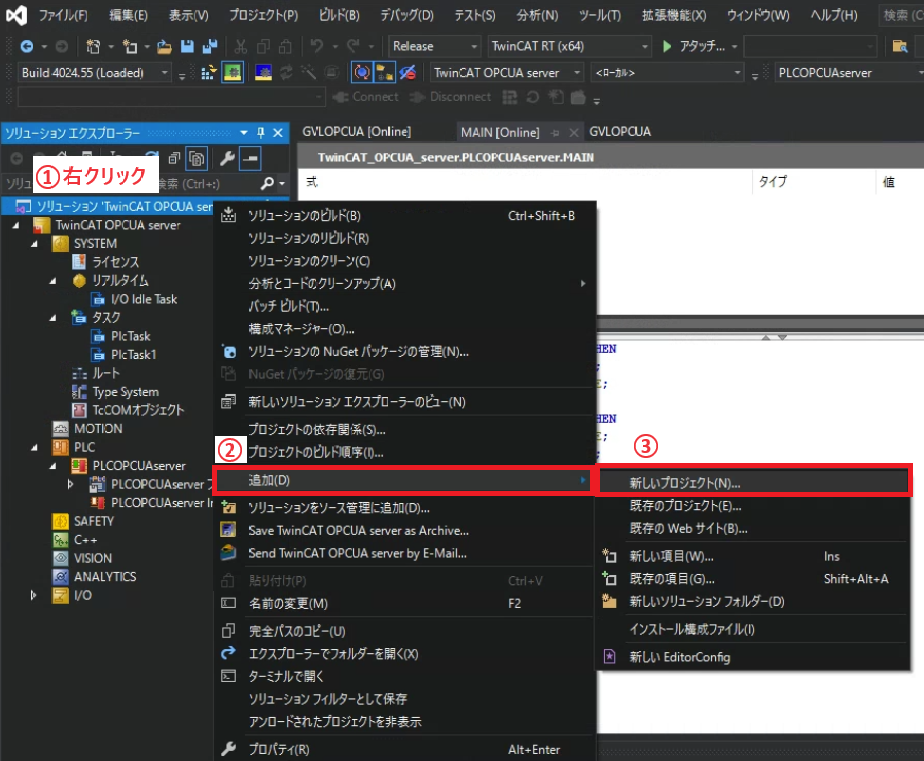
Task: Pin the Solution Explorer panel
Action: tap(260, 133)
